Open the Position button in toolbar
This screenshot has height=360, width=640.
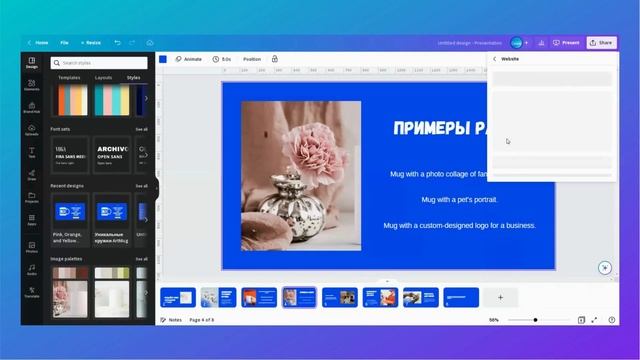click(x=252, y=59)
